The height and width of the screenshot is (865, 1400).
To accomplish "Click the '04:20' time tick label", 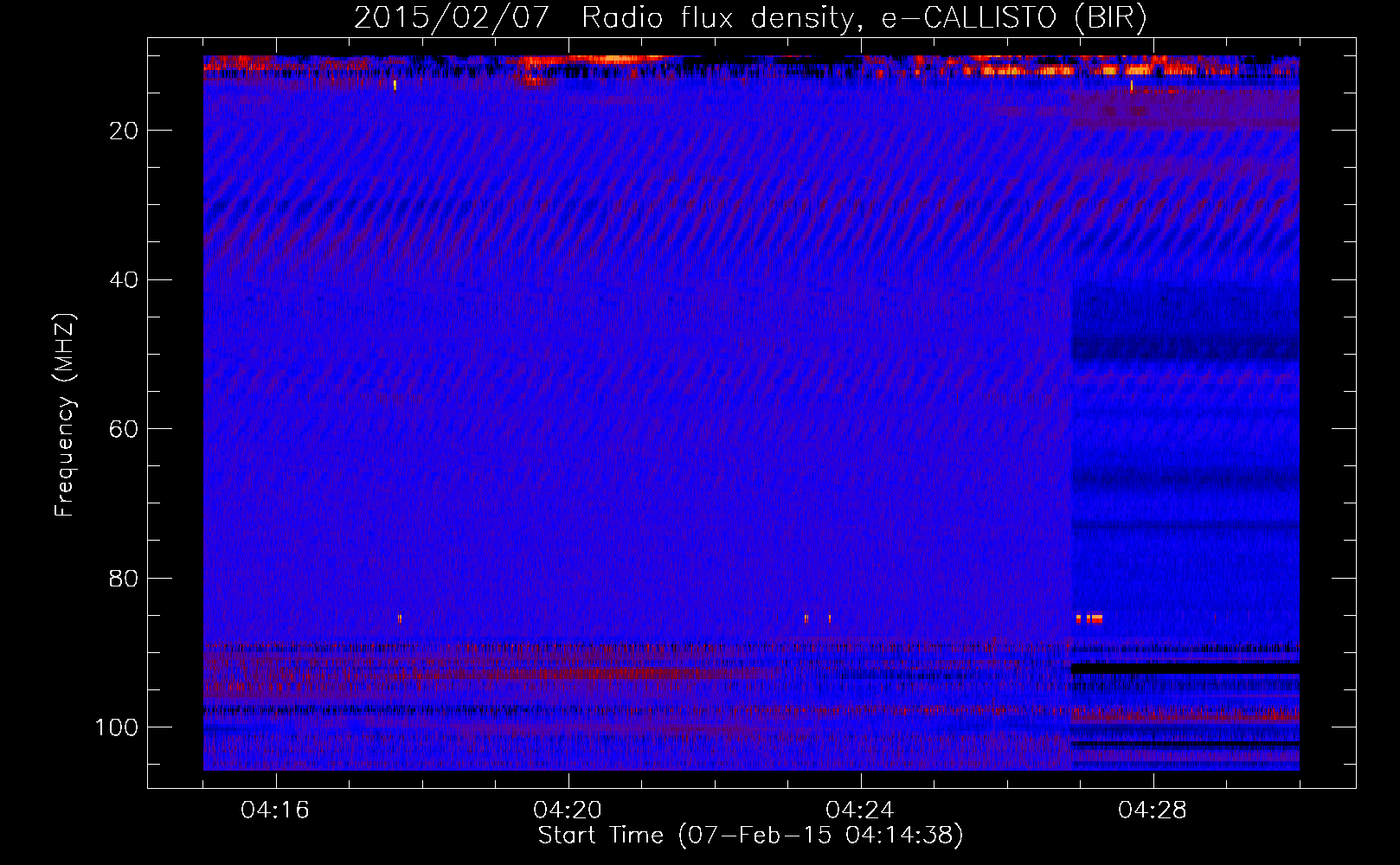I will coord(568,811).
